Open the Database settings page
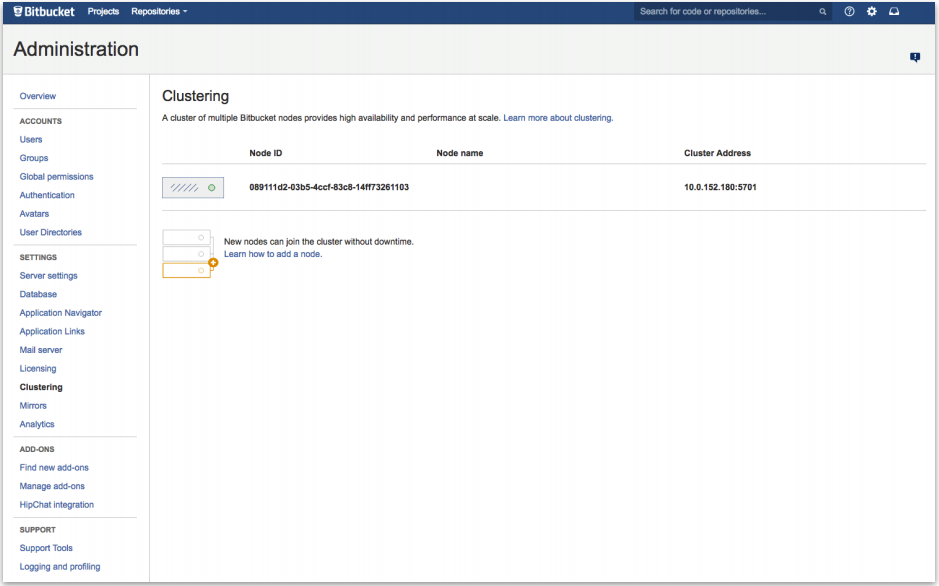The image size is (939, 586). 38,295
